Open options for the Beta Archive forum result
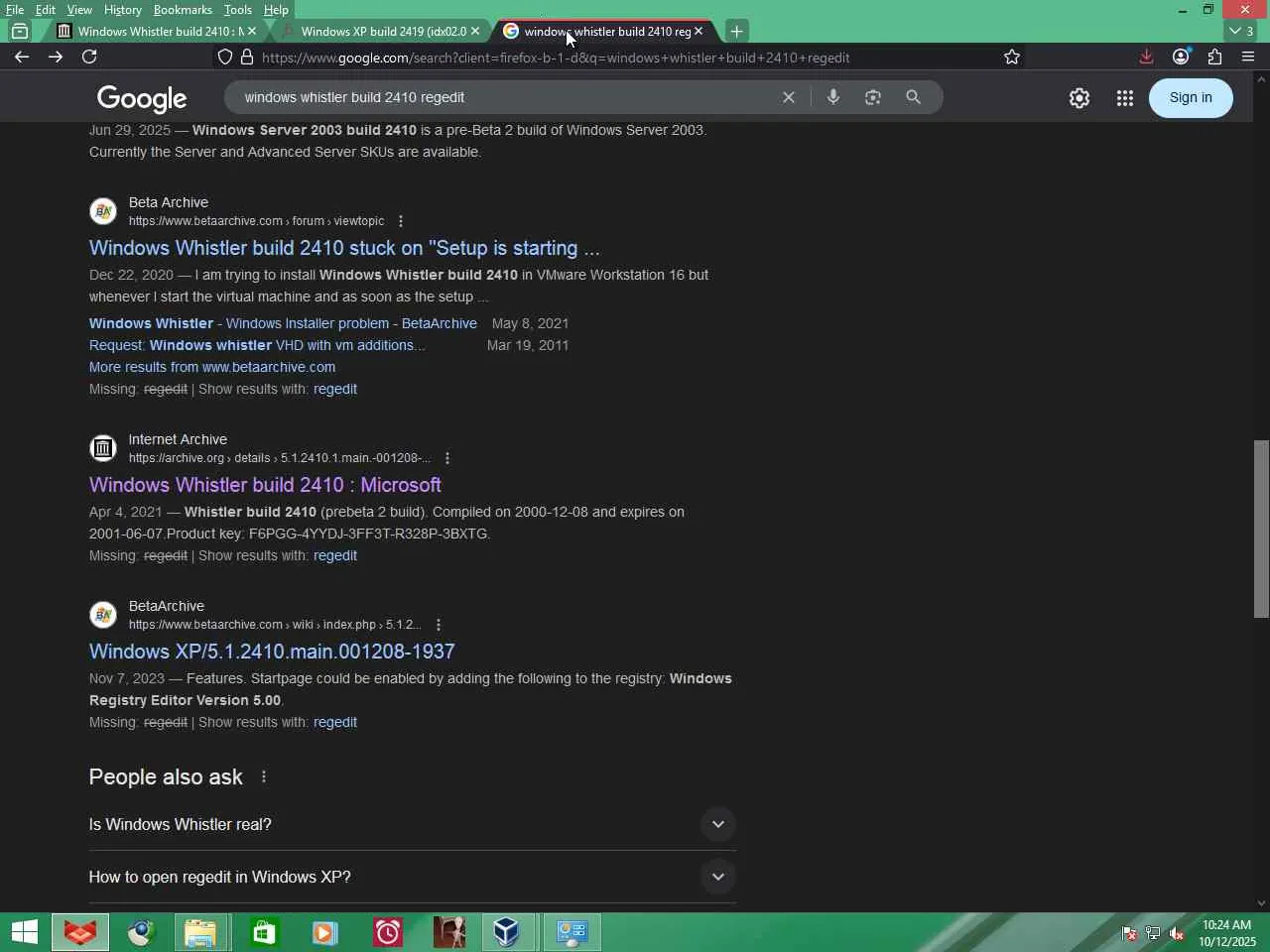The image size is (1270, 952). tap(400, 221)
